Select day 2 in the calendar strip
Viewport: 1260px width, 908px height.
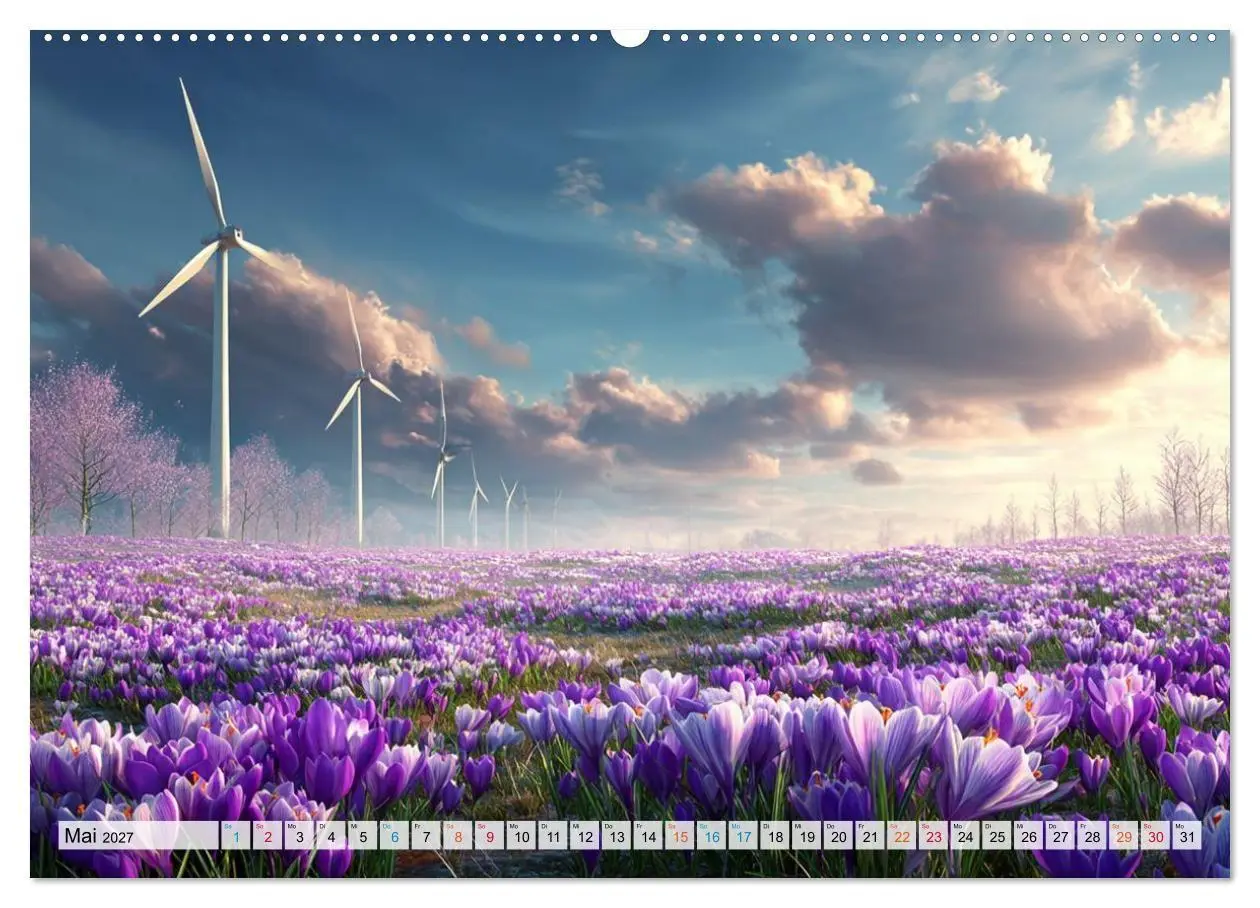(x=267, y=835)
